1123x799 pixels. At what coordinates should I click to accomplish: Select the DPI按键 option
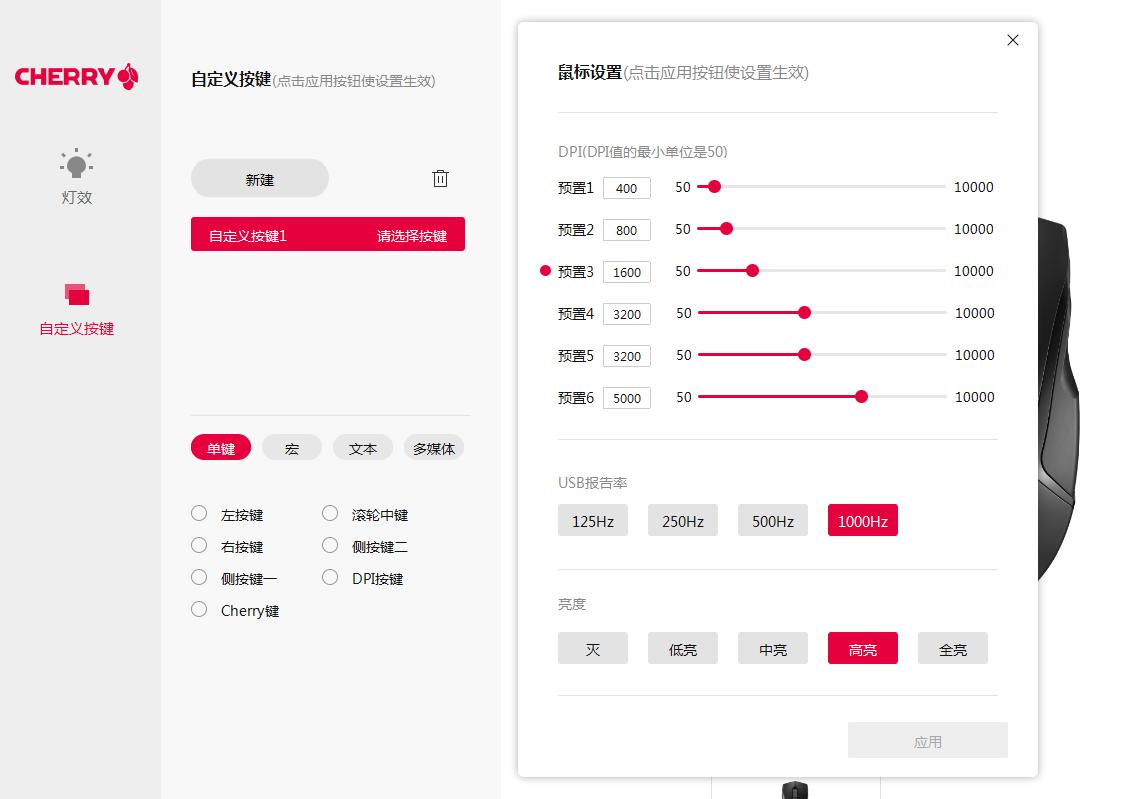click(x=330, y=578)
